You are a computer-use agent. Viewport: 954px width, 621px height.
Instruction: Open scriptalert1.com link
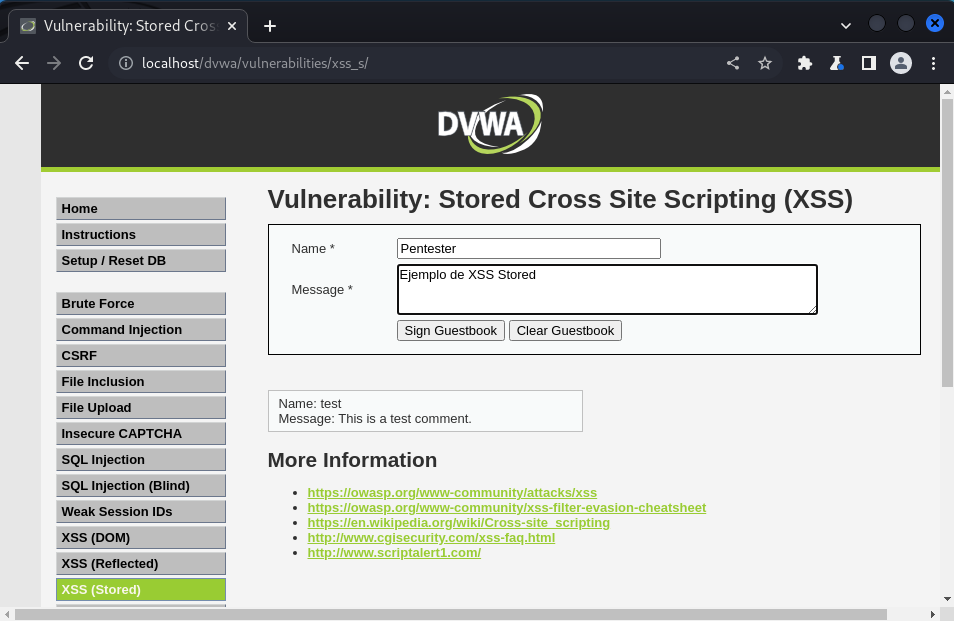pos(394,553)
